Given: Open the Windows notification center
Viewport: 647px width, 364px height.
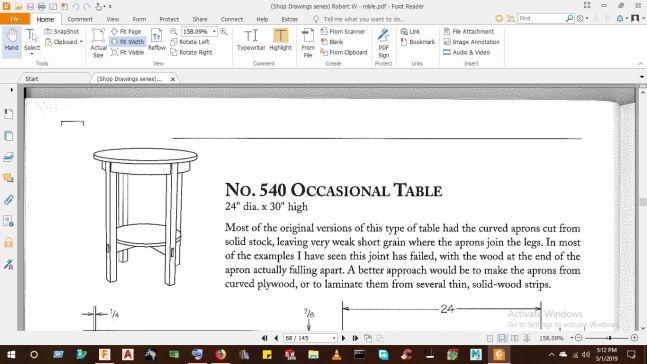Looking at the screenshot, I should click(x=631, y=355).
